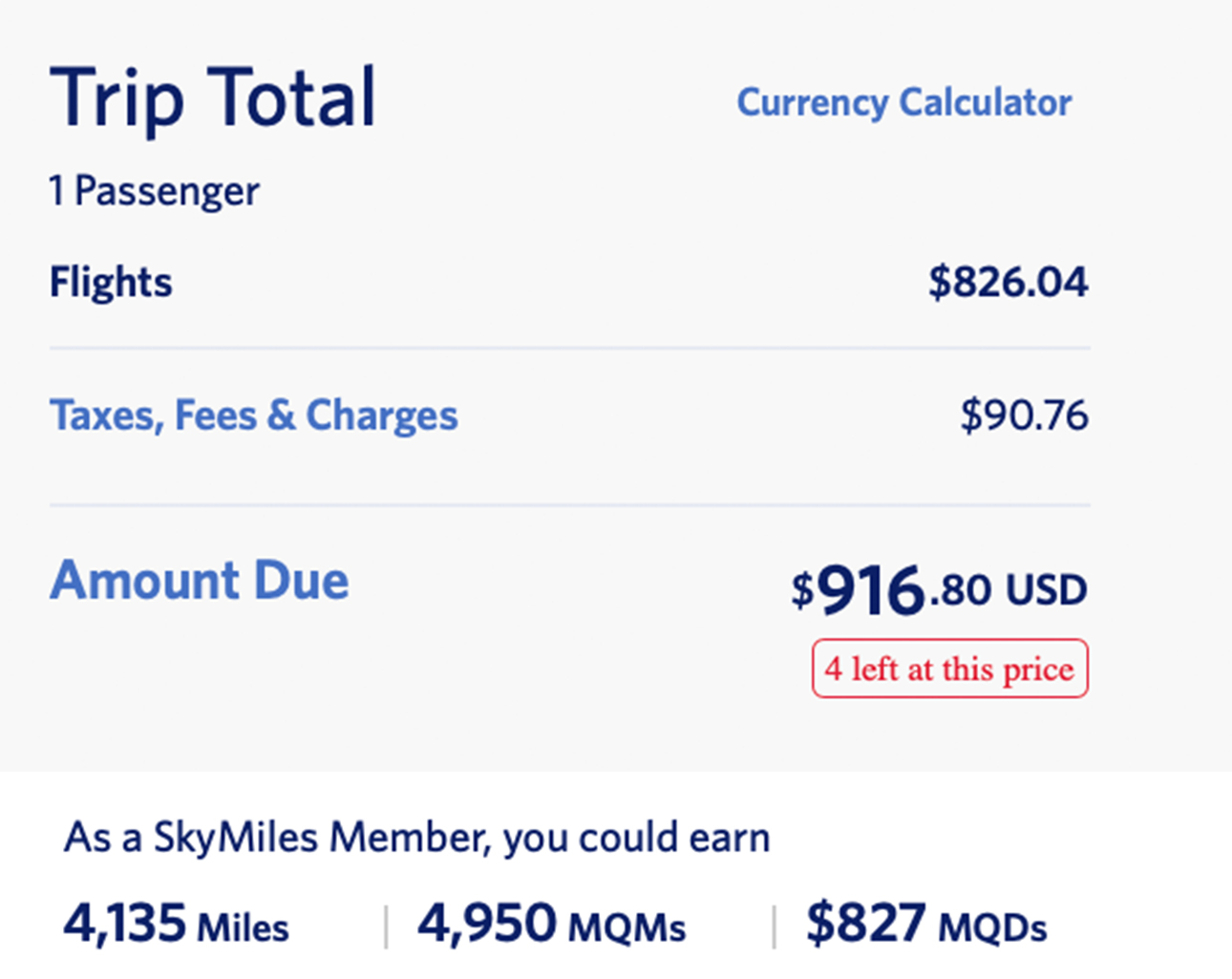The image size is (1232, 979).
Task: Click the $826.04 flights price
Action: tap(1008, 283)
